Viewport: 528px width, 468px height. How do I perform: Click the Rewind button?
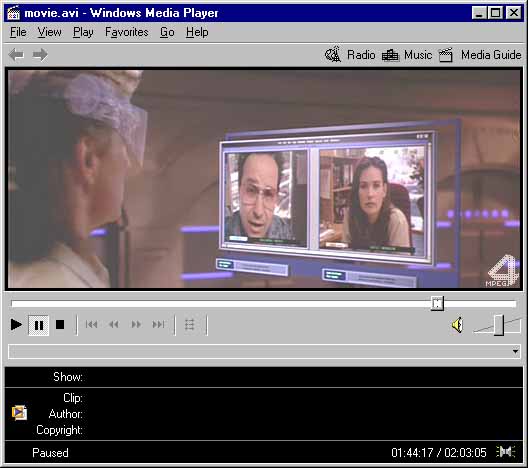114,325
